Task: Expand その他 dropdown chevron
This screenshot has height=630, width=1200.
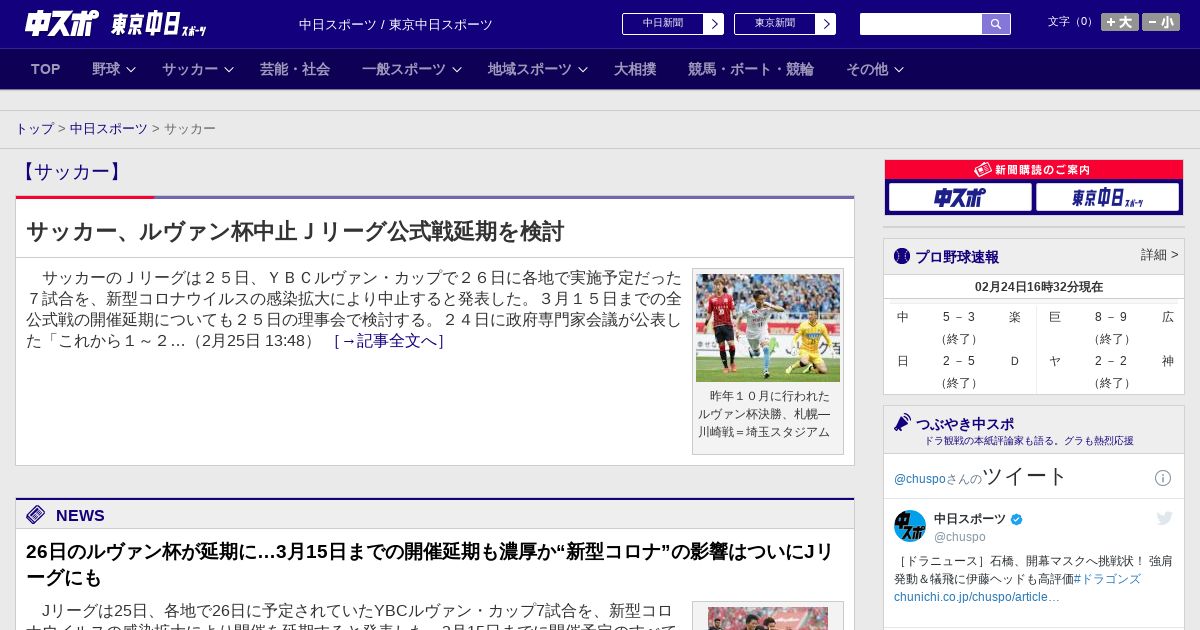Action: coord(899,70)
